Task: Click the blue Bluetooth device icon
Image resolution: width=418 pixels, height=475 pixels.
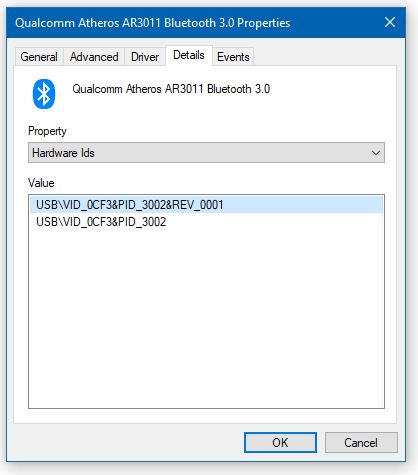Action: pos(44,94)
